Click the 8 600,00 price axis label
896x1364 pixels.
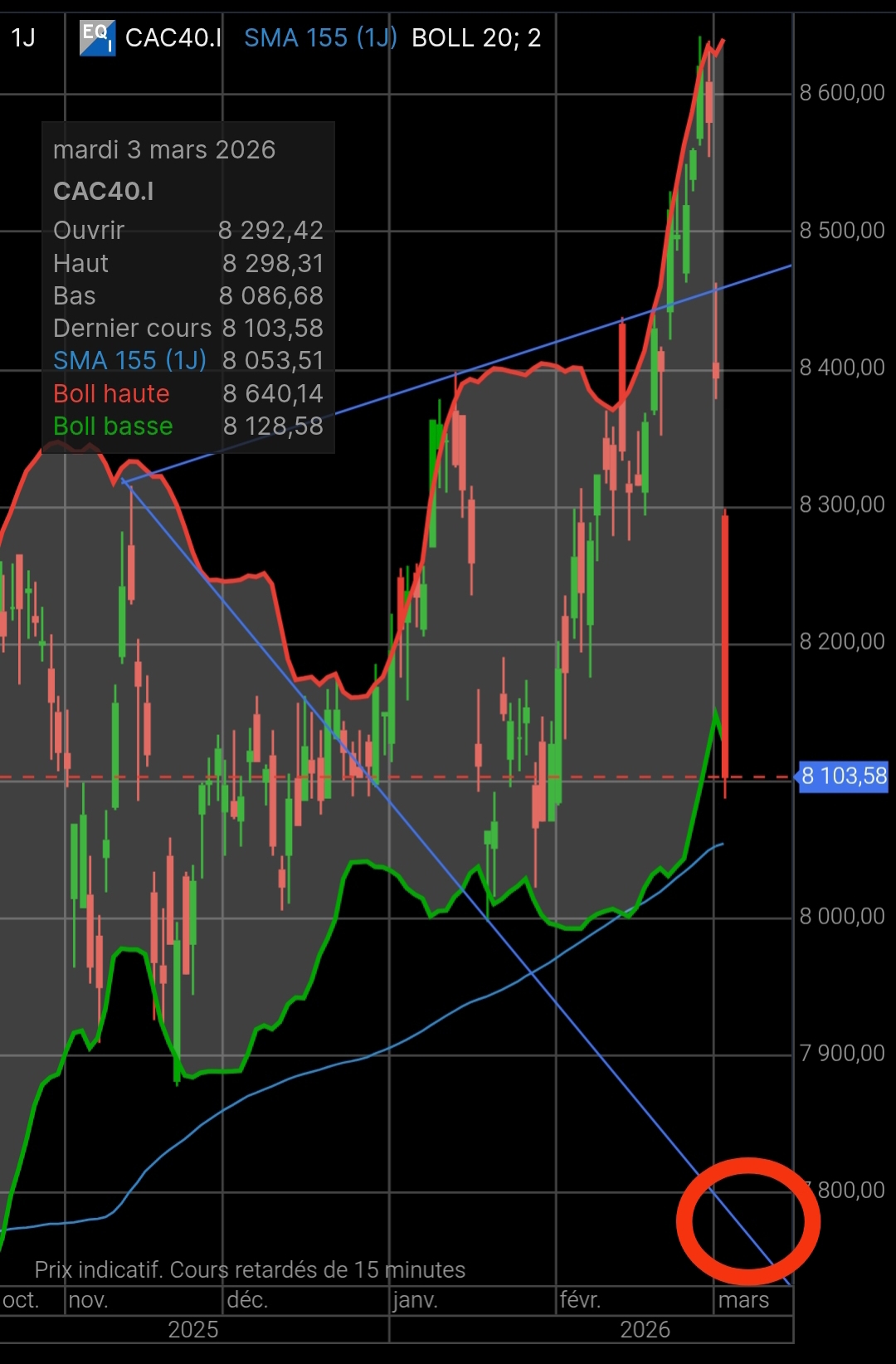[842, 93]
